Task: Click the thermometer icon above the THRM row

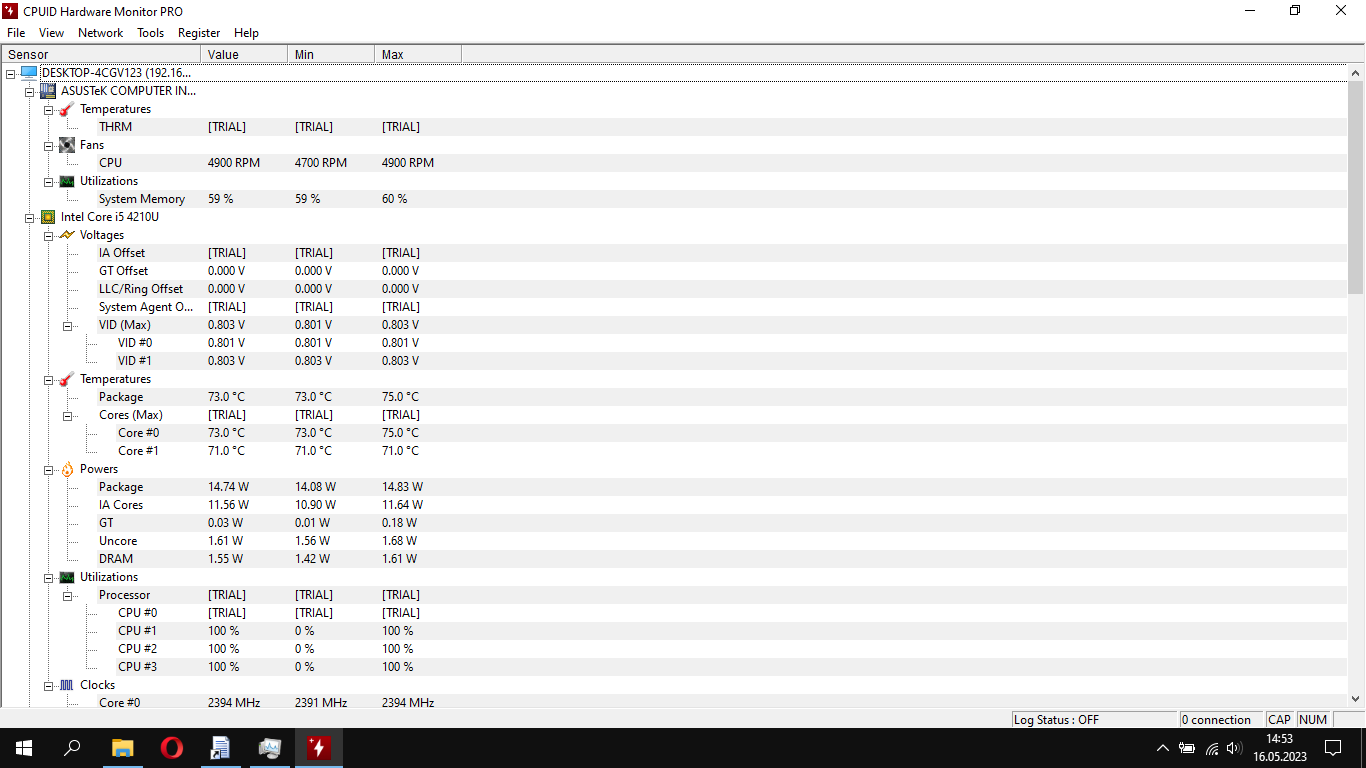Action: click(x=67, y=109)
